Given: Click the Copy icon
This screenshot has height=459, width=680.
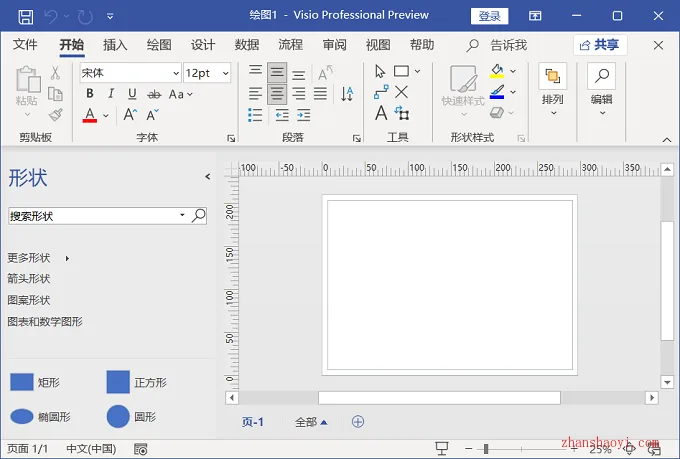Looking at the screenshot, I should tap(55, 94).
